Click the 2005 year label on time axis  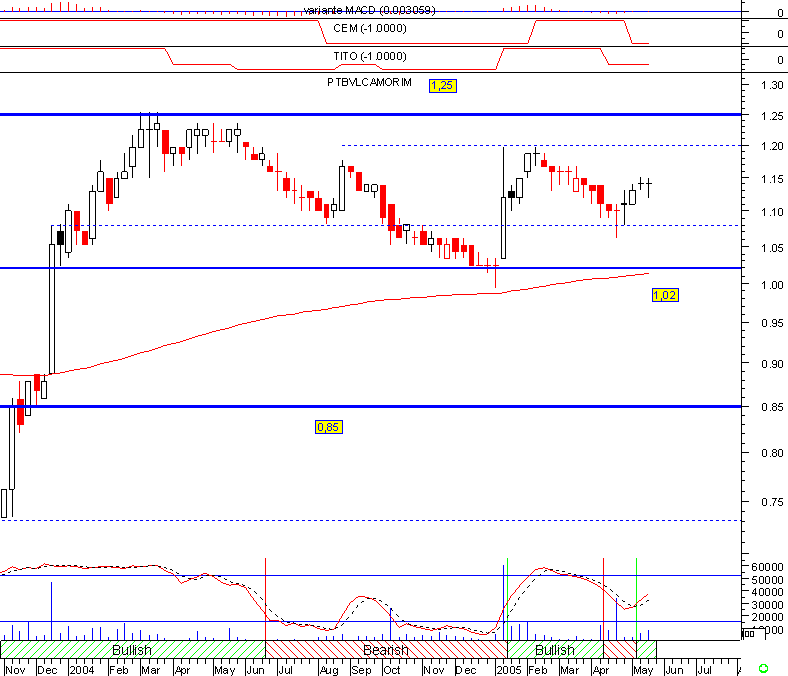[509, 670]
